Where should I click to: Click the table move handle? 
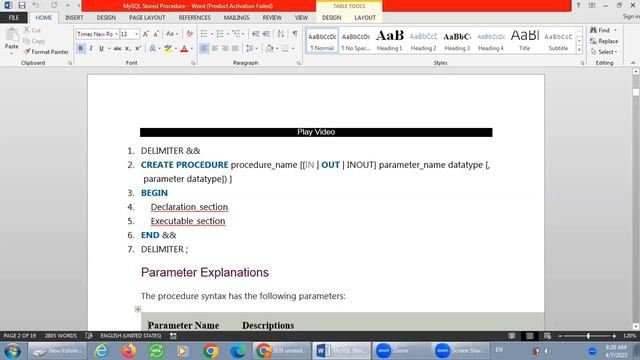tap(138, 309)
